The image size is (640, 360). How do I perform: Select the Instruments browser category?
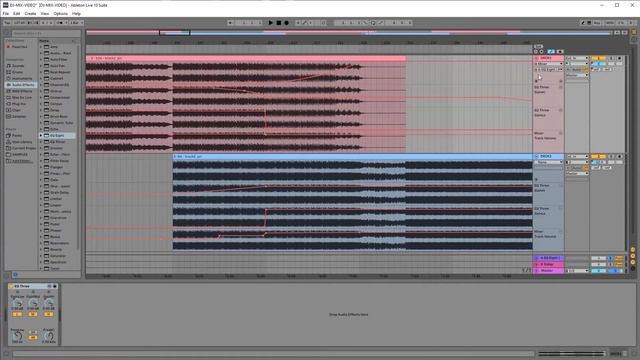click(x=22, y=78)
